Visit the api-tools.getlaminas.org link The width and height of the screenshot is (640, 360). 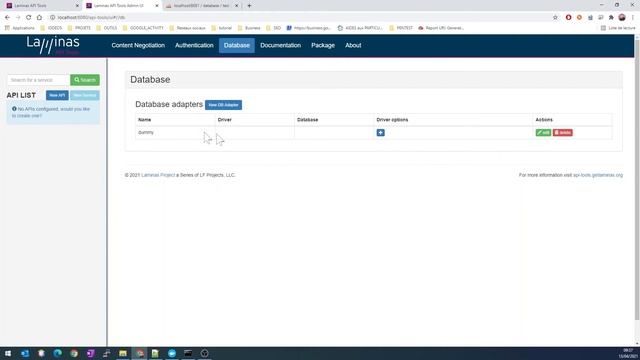[598, 175]
